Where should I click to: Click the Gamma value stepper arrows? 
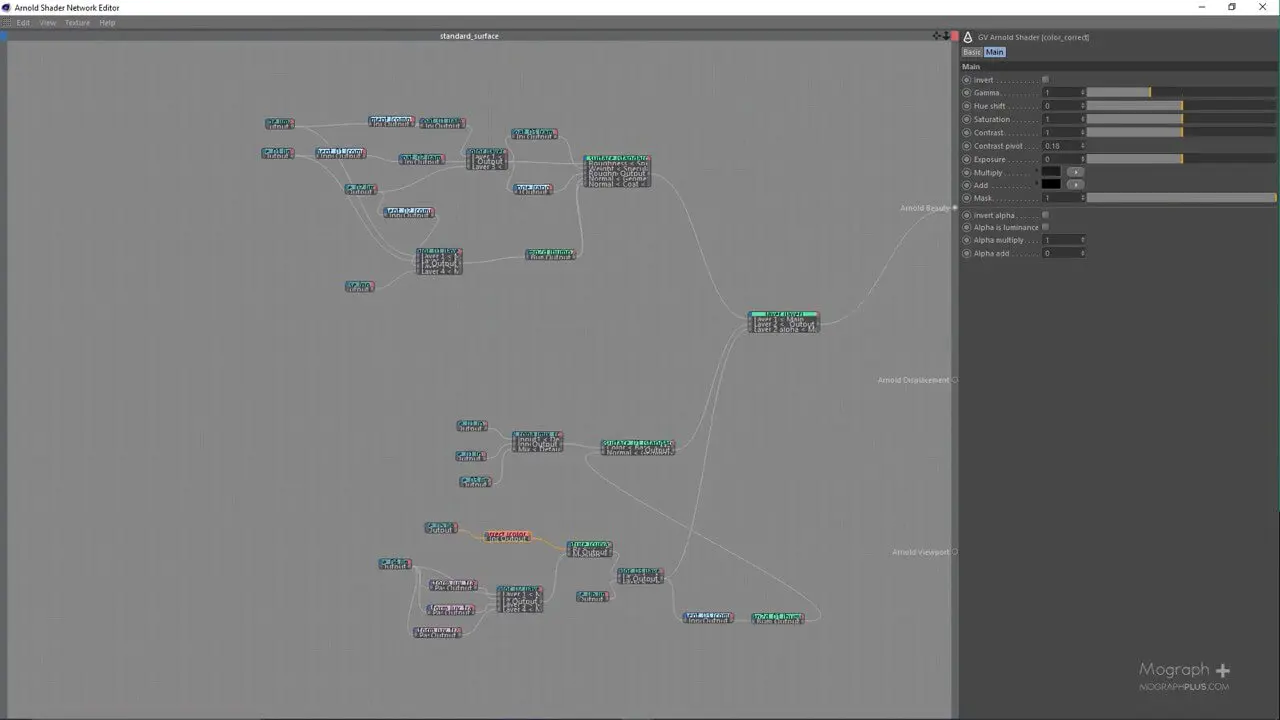point(1082,93)
